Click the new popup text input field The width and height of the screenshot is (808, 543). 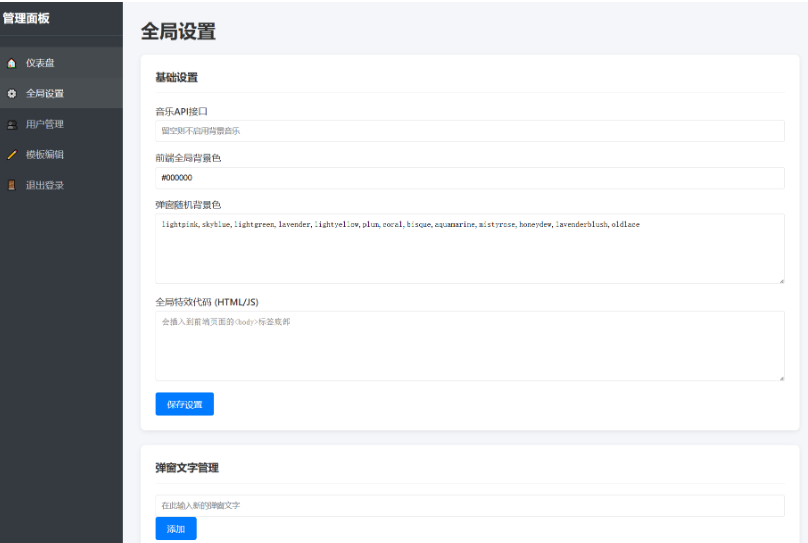click(x=470, y=505)
